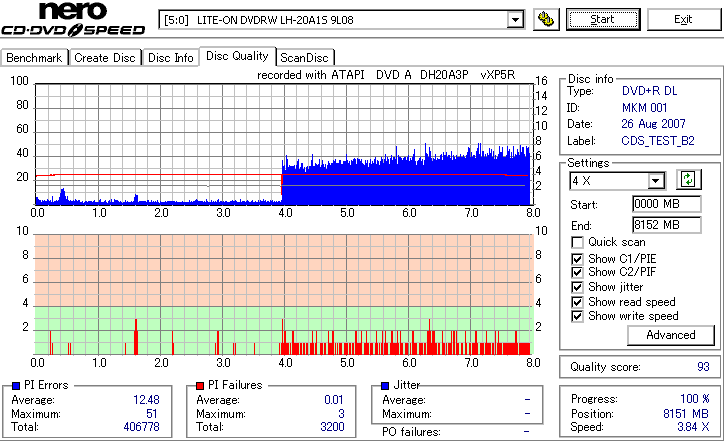Click the disc type DVD+R DL
The width and height of the screenshot is (724, 441).
click(650, 91)
